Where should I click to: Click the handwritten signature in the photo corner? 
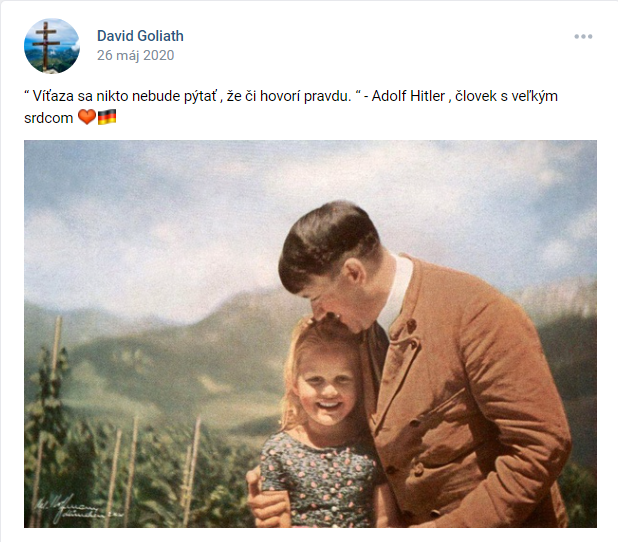(x=77, y=508)
